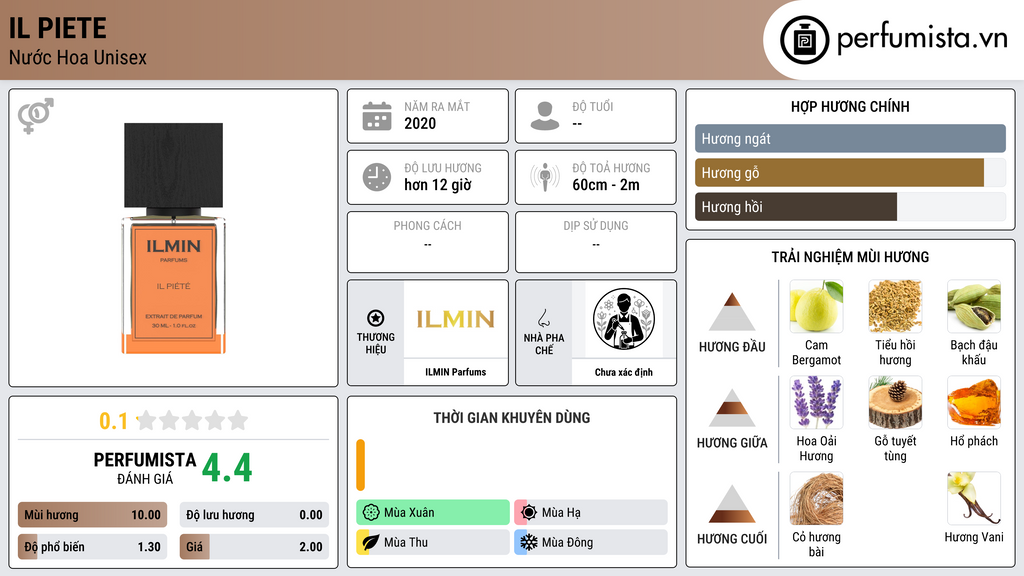This screenshot has height=576, width=1024.
Task: Click the green 4.4 Perfumista score
Action: [227, 468]
